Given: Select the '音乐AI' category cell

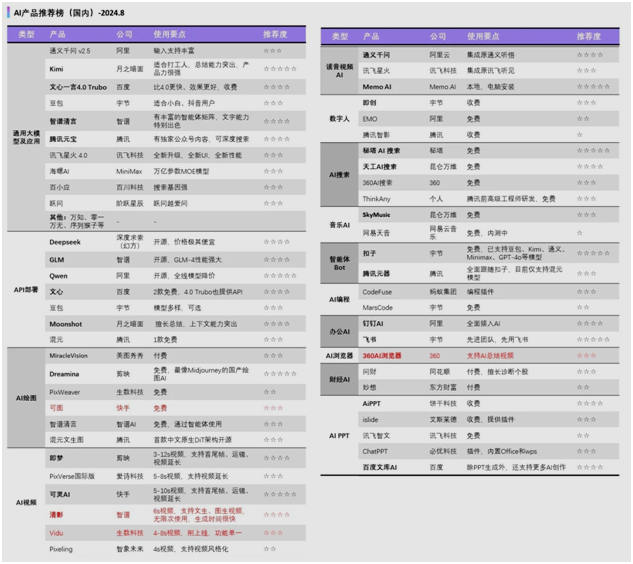Looking at the screenshot, I should [x=340, y=225].
